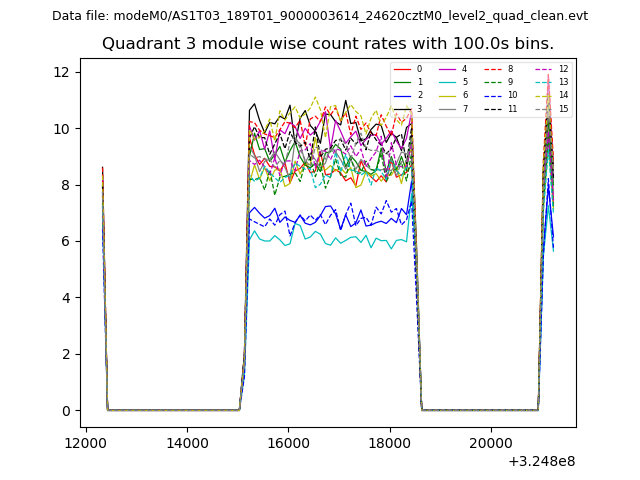Click the yellow solid legend line for module 6
The image size is (640, 480).
(x=446, y=95)
